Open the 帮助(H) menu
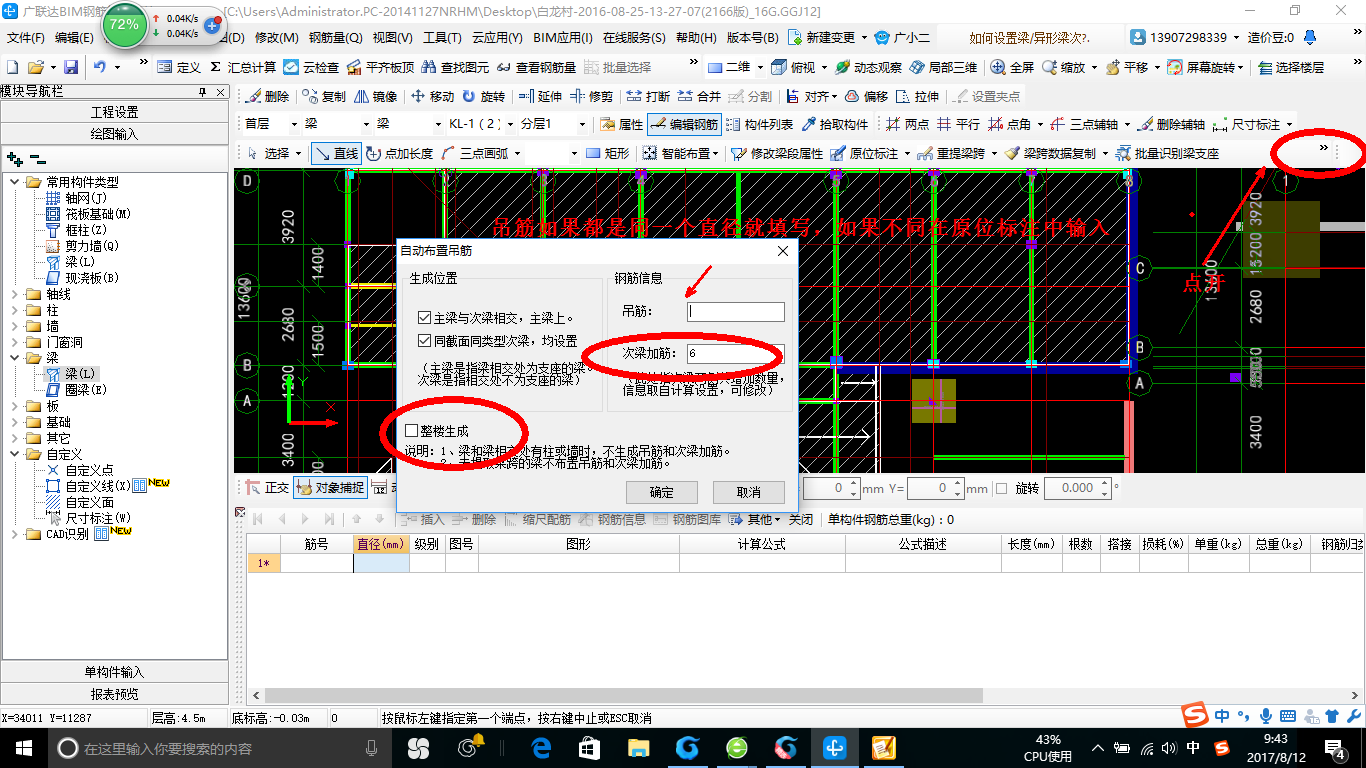The height and width of the screenshot is (768, 1366). tap(696, 38)
